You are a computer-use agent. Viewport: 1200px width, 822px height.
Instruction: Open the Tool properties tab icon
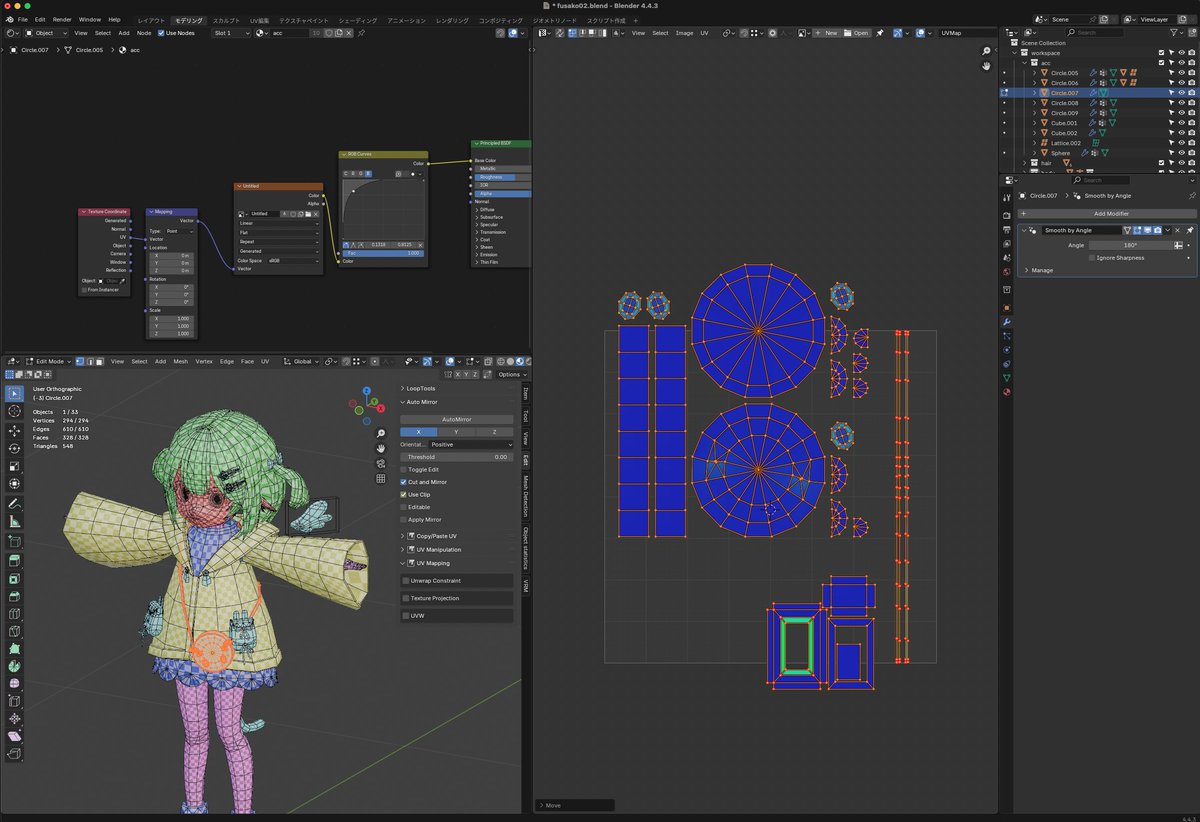click(1007, 196)
